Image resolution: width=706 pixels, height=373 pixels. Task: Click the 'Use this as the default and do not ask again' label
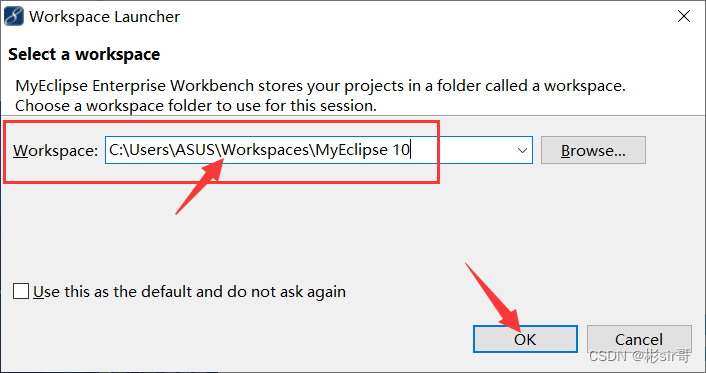pyautogui.click(x=189, y=292)
